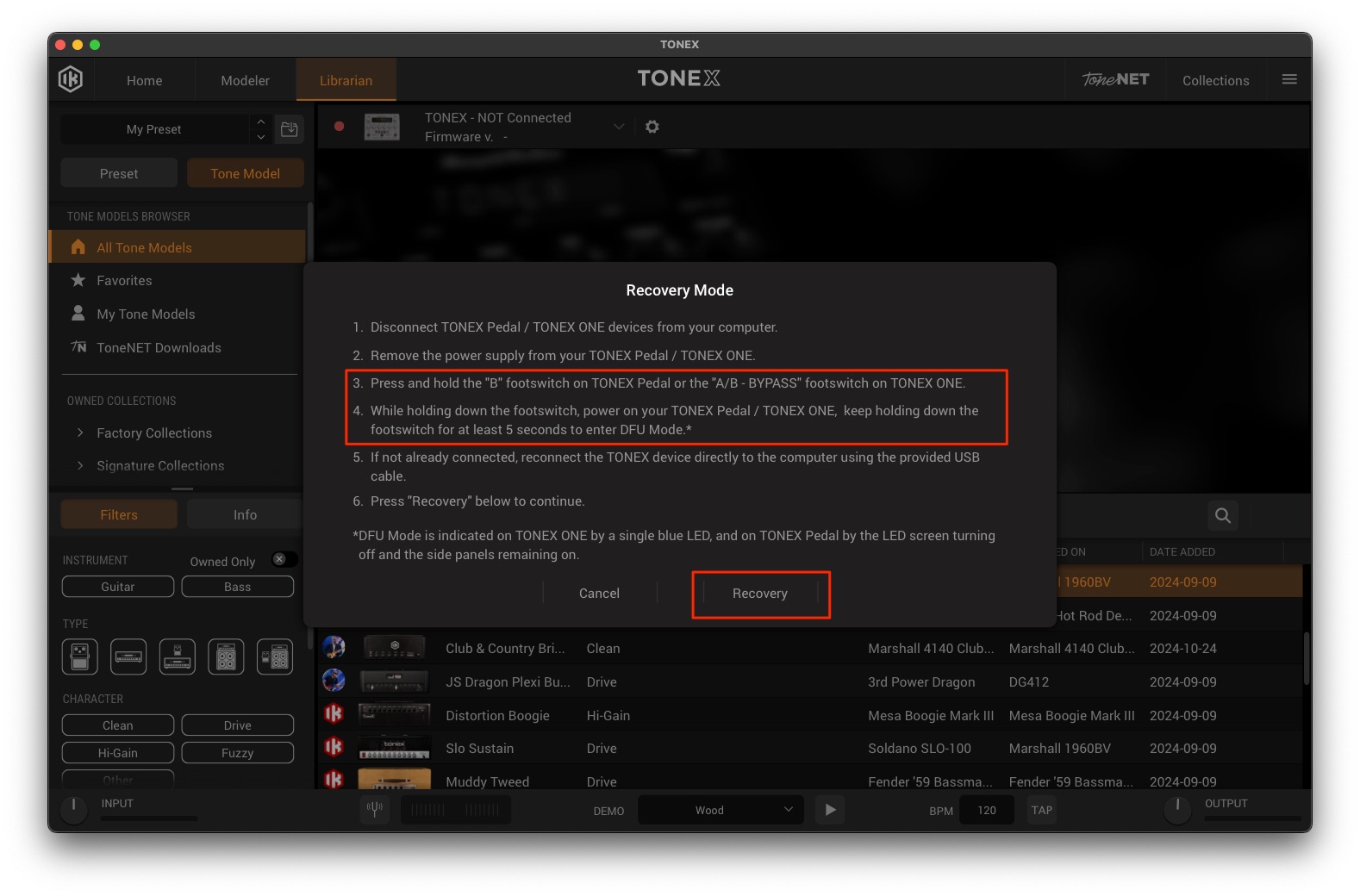Click Cancel in Recovery Mode dialog
This screenshot has width=1360, height=896.
pos(599,593)
